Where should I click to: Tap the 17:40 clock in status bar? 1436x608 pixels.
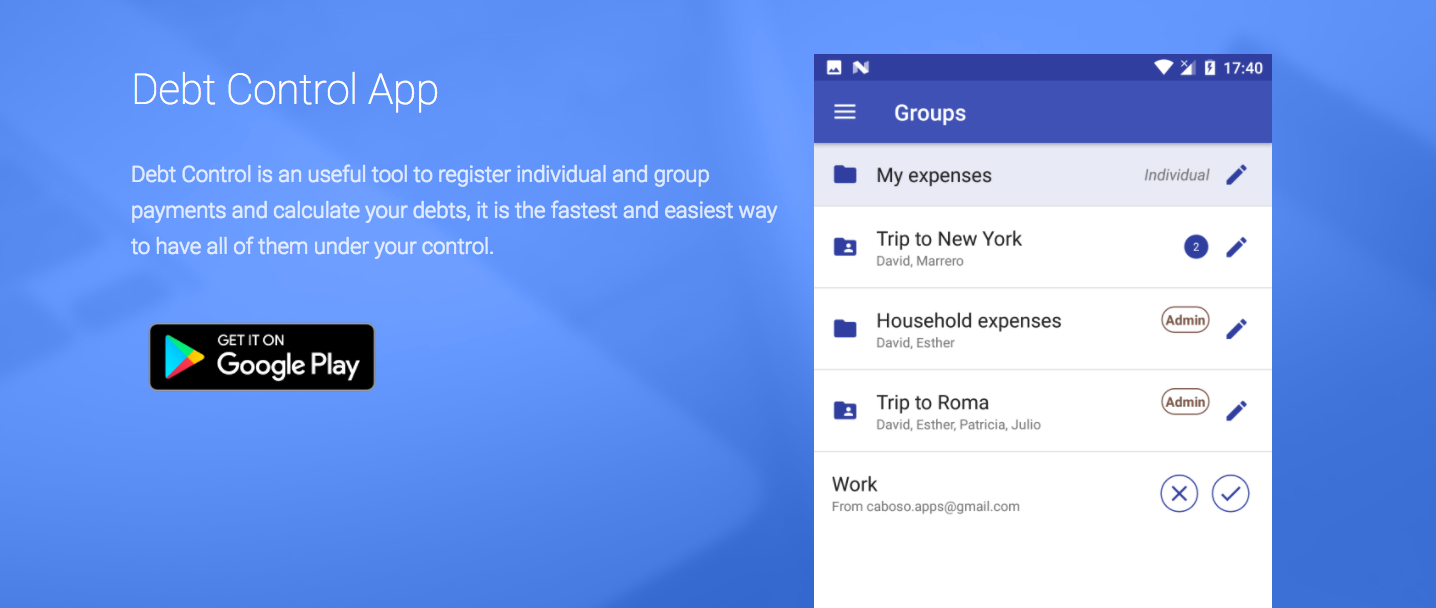1243,68
